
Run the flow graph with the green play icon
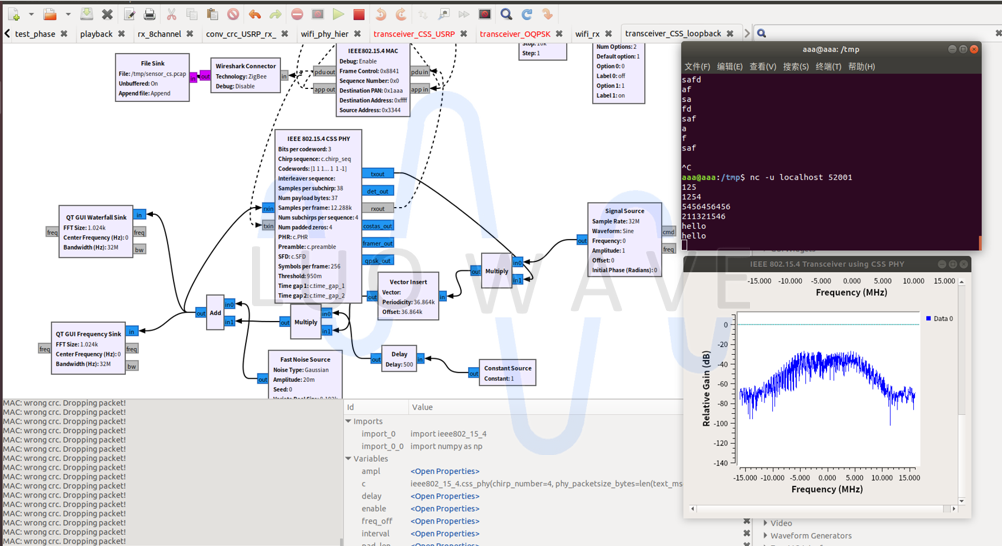[x=338, y=14]
